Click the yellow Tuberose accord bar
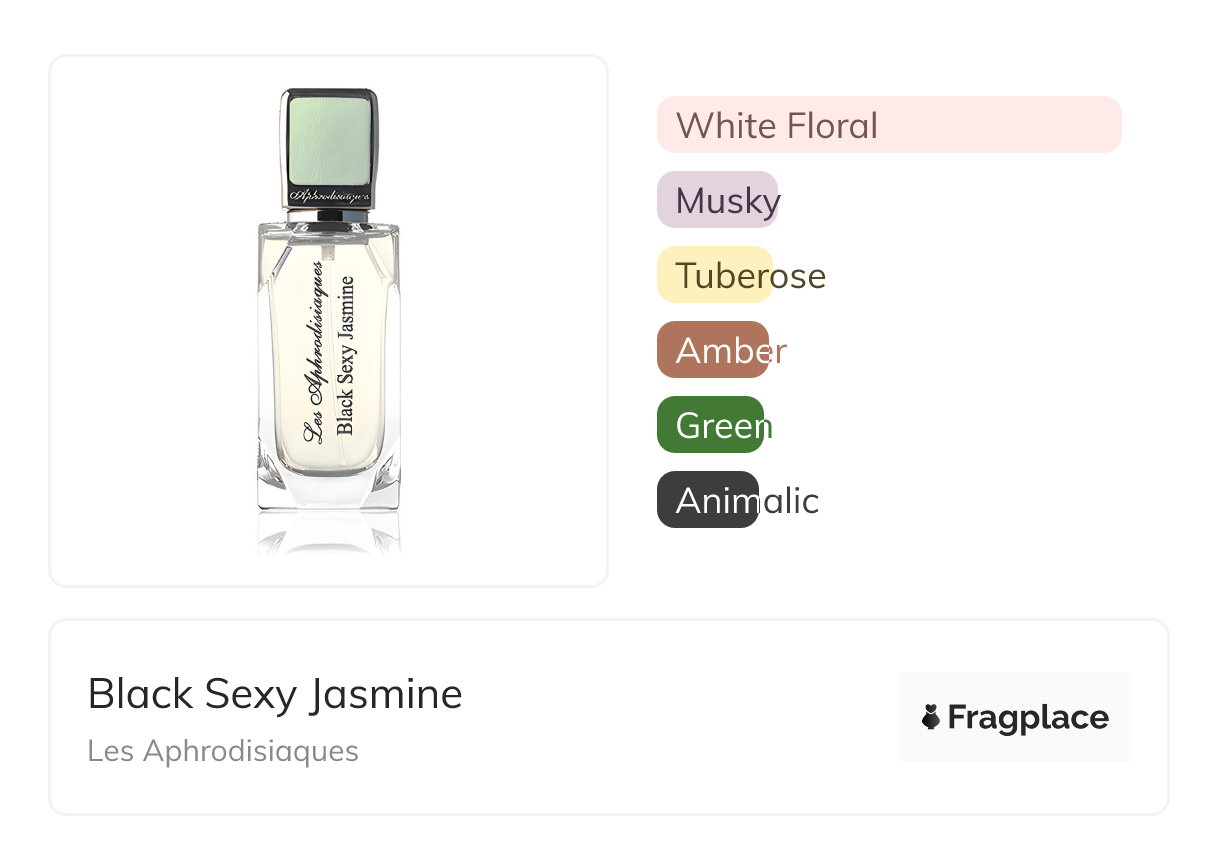 pos(713,275)
